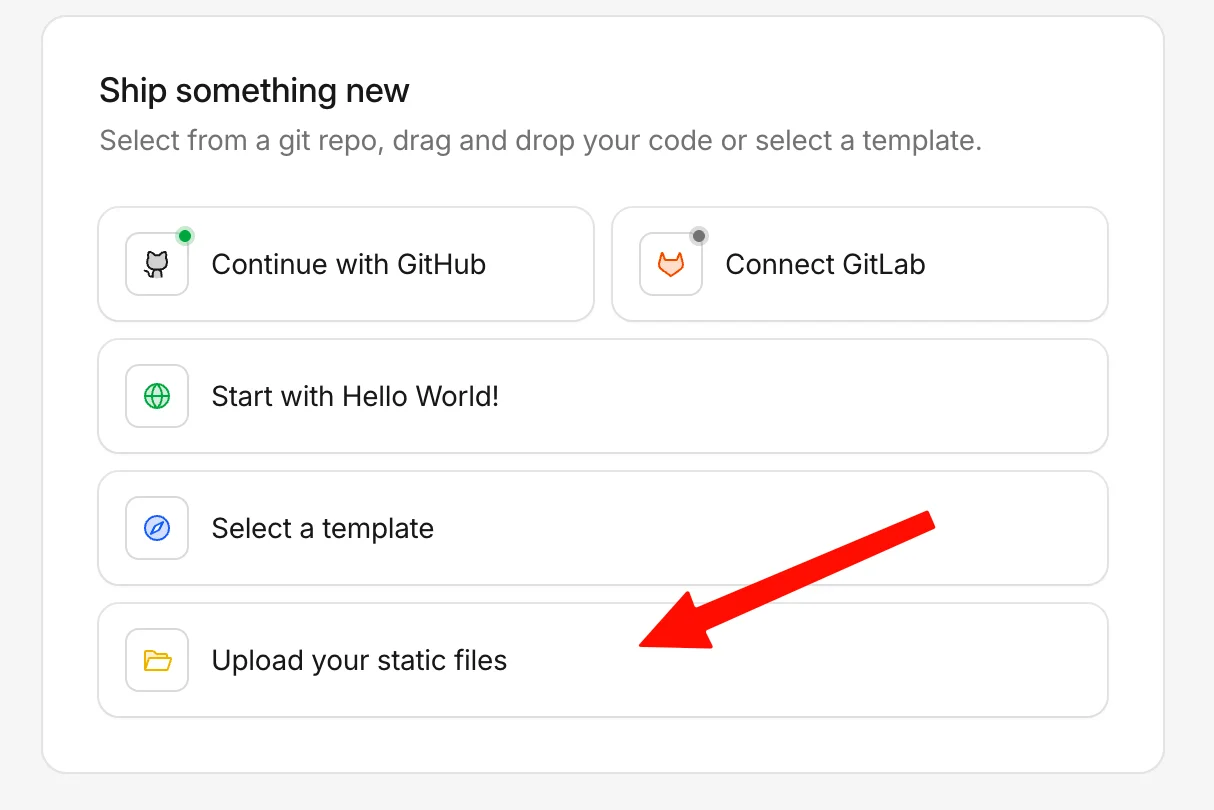Click the Hello World rocket option icon

point(156,396)
